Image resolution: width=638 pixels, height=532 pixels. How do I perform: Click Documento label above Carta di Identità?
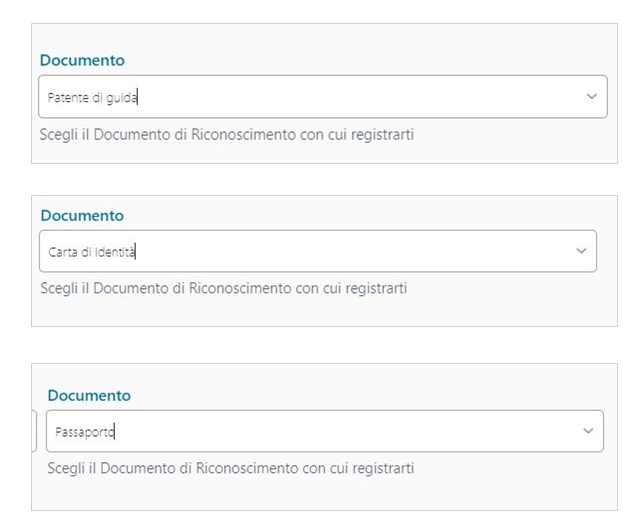click(82, 216)
